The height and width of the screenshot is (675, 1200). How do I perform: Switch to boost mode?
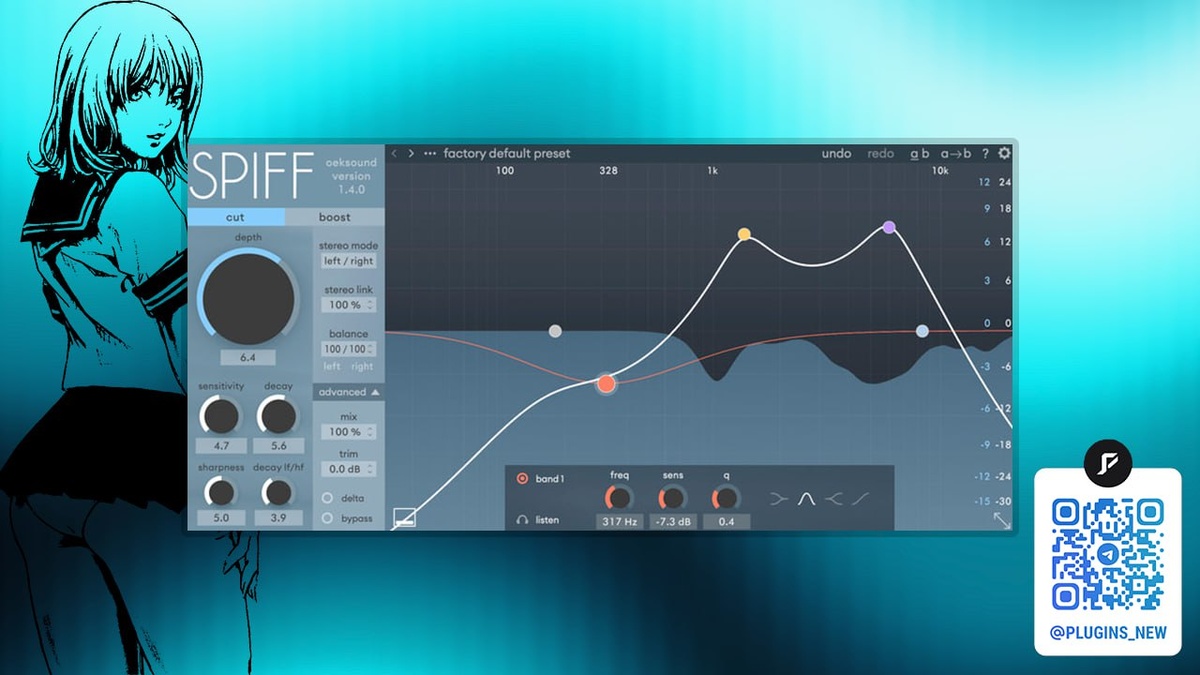pos(334,217)
